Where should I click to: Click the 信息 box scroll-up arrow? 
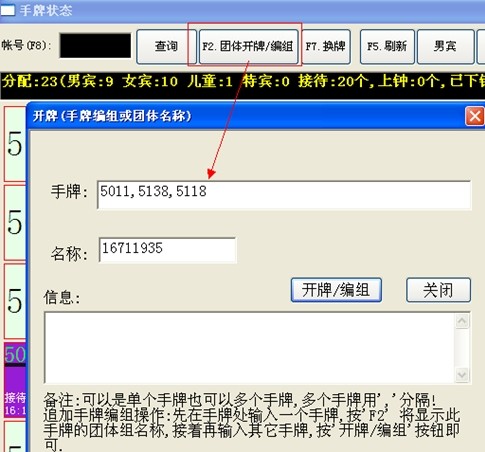[x=462, y=321]
